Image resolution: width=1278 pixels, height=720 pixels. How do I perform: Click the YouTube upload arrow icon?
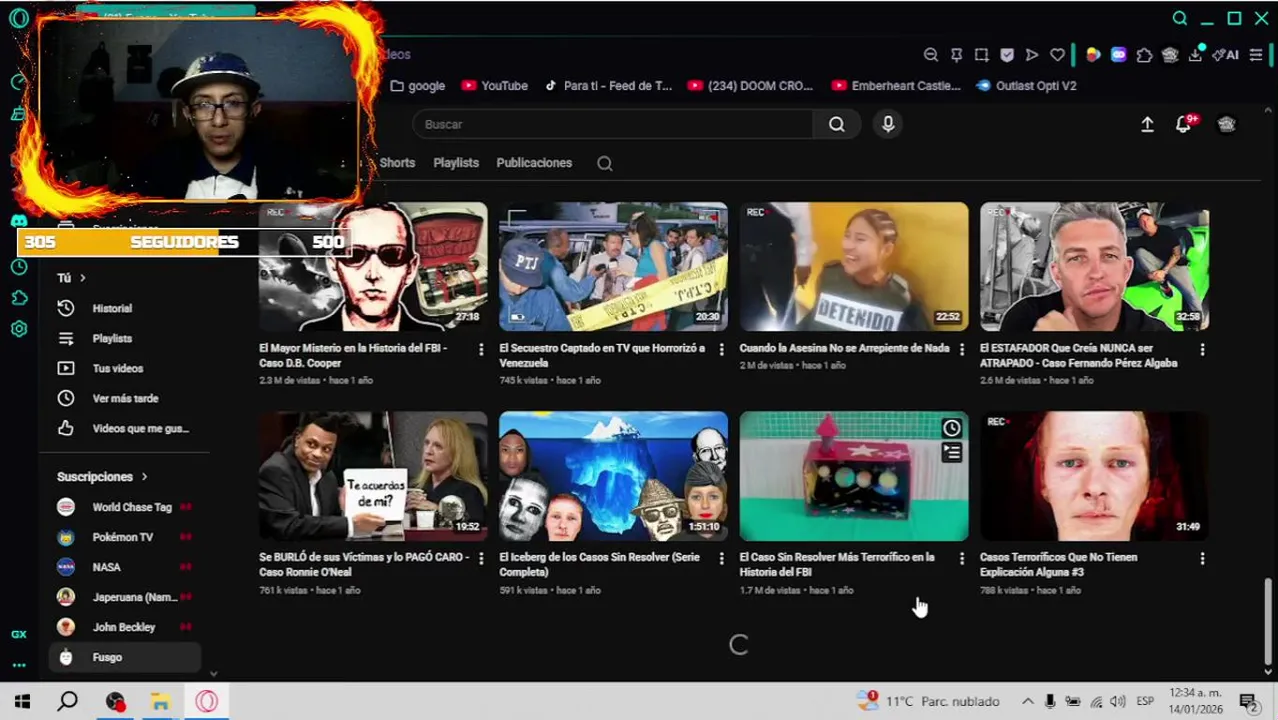click(x=1147, y=124)
